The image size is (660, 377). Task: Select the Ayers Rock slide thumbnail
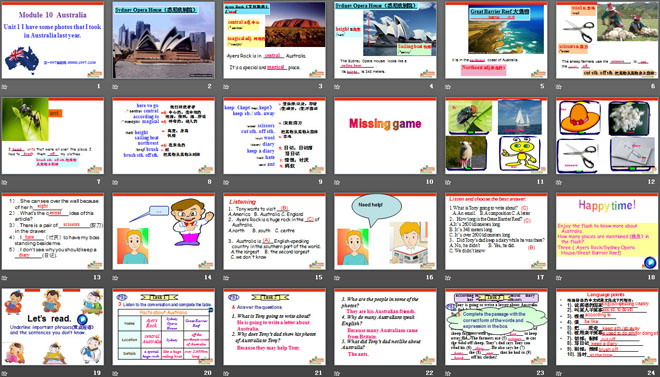click(x=274, y=40)
